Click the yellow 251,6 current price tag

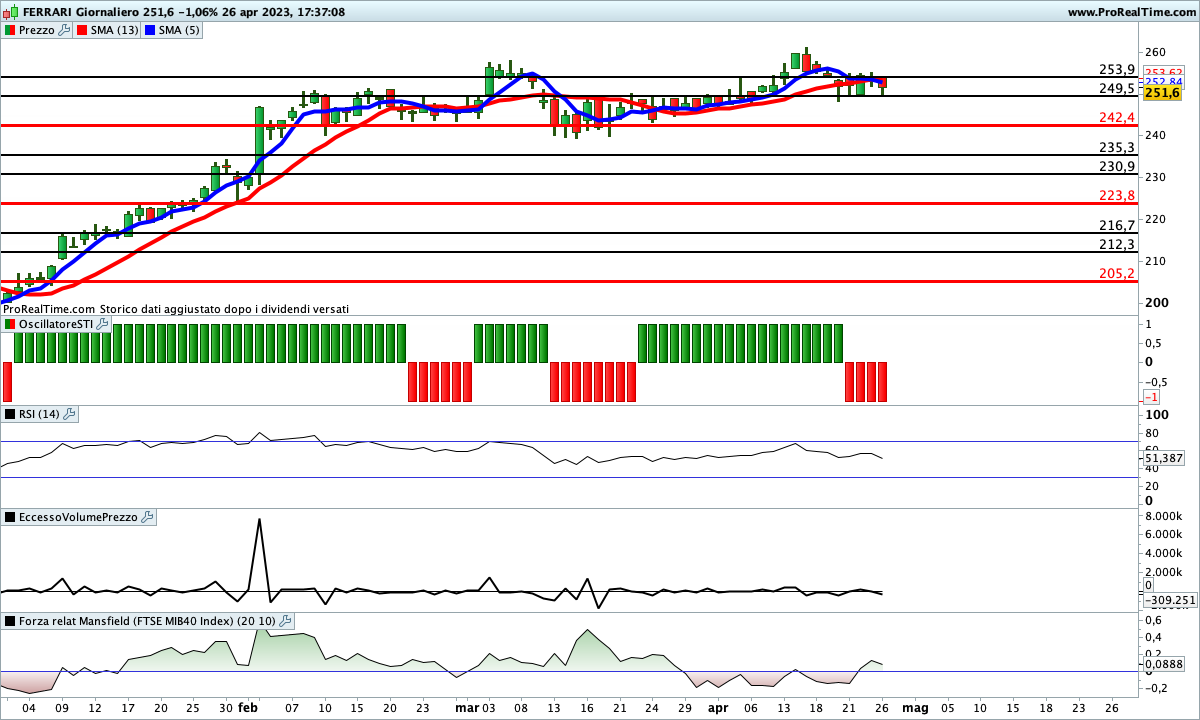1163,93
